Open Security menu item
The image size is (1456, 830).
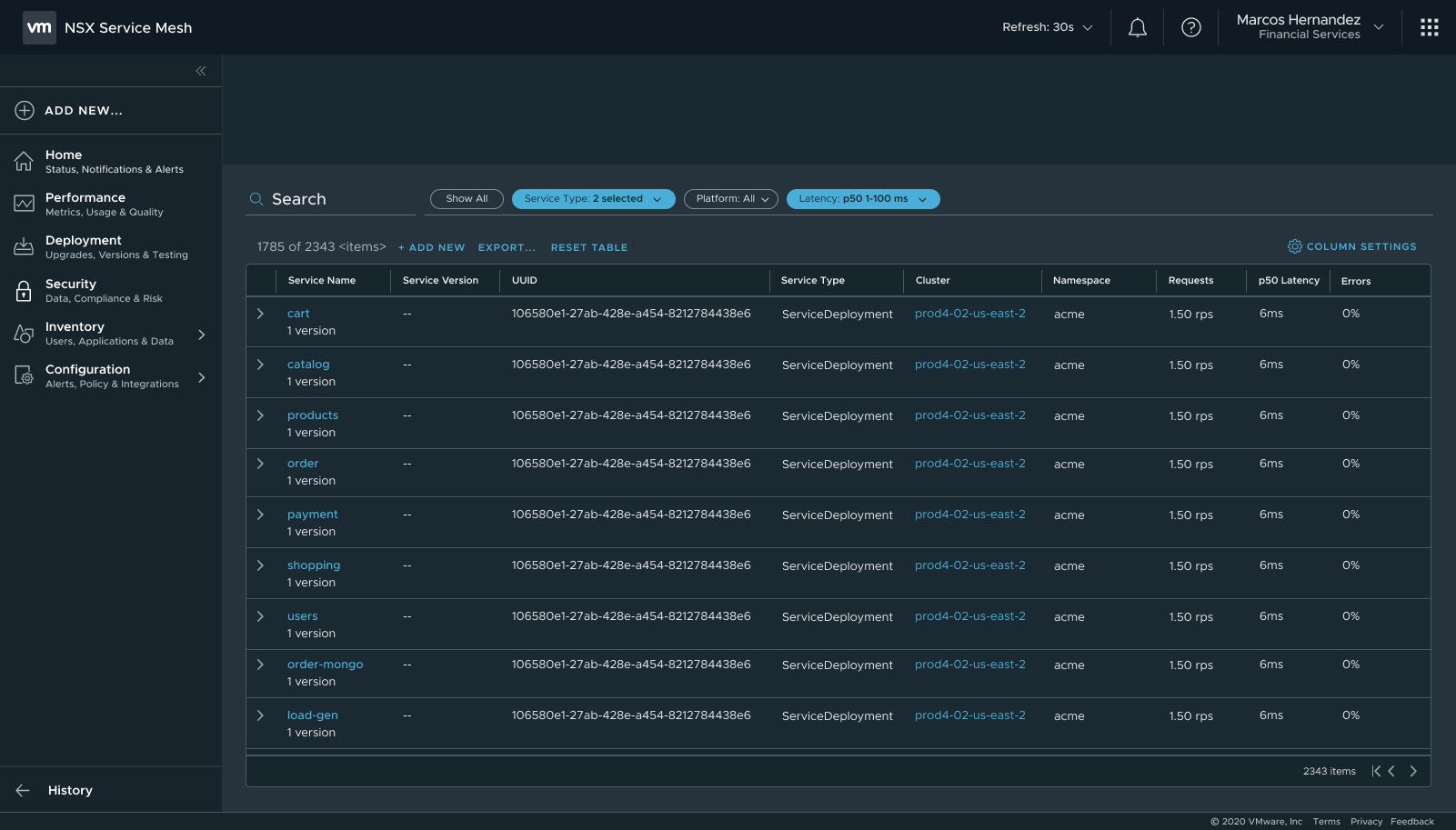(111, 290)
